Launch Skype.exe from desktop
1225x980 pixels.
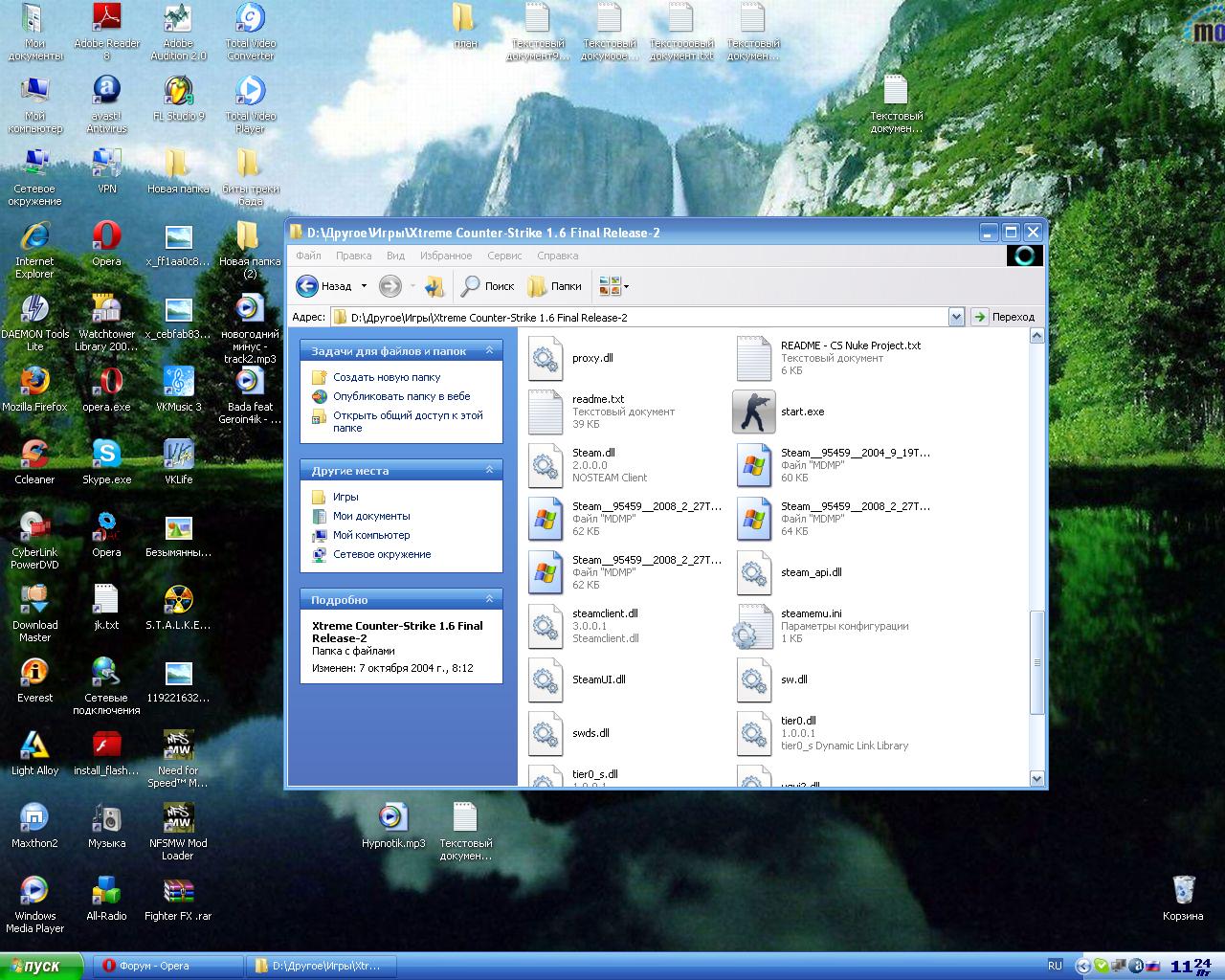point(106,455)
